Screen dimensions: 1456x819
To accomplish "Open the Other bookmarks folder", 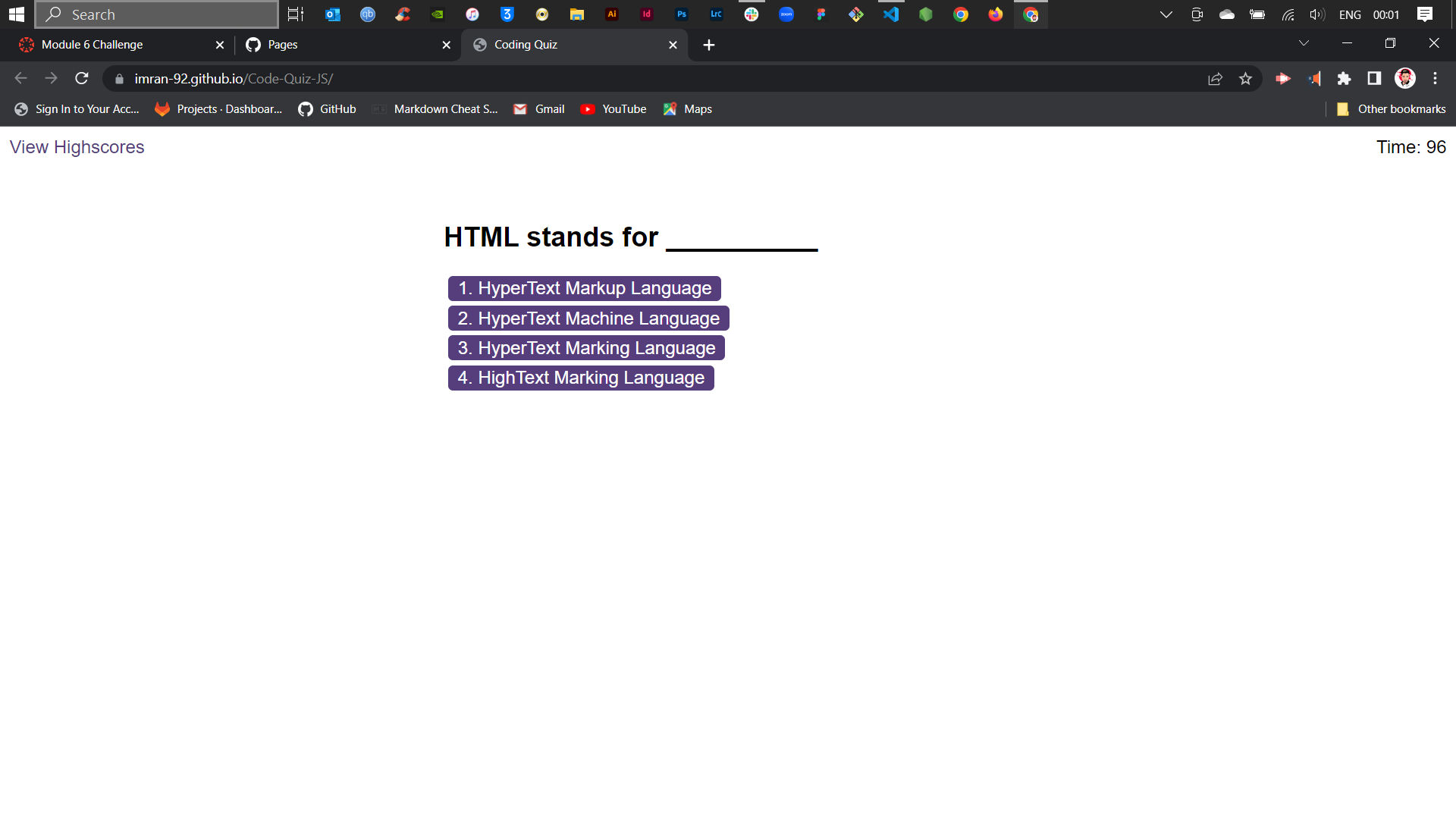I will (x=1392, y=109).
